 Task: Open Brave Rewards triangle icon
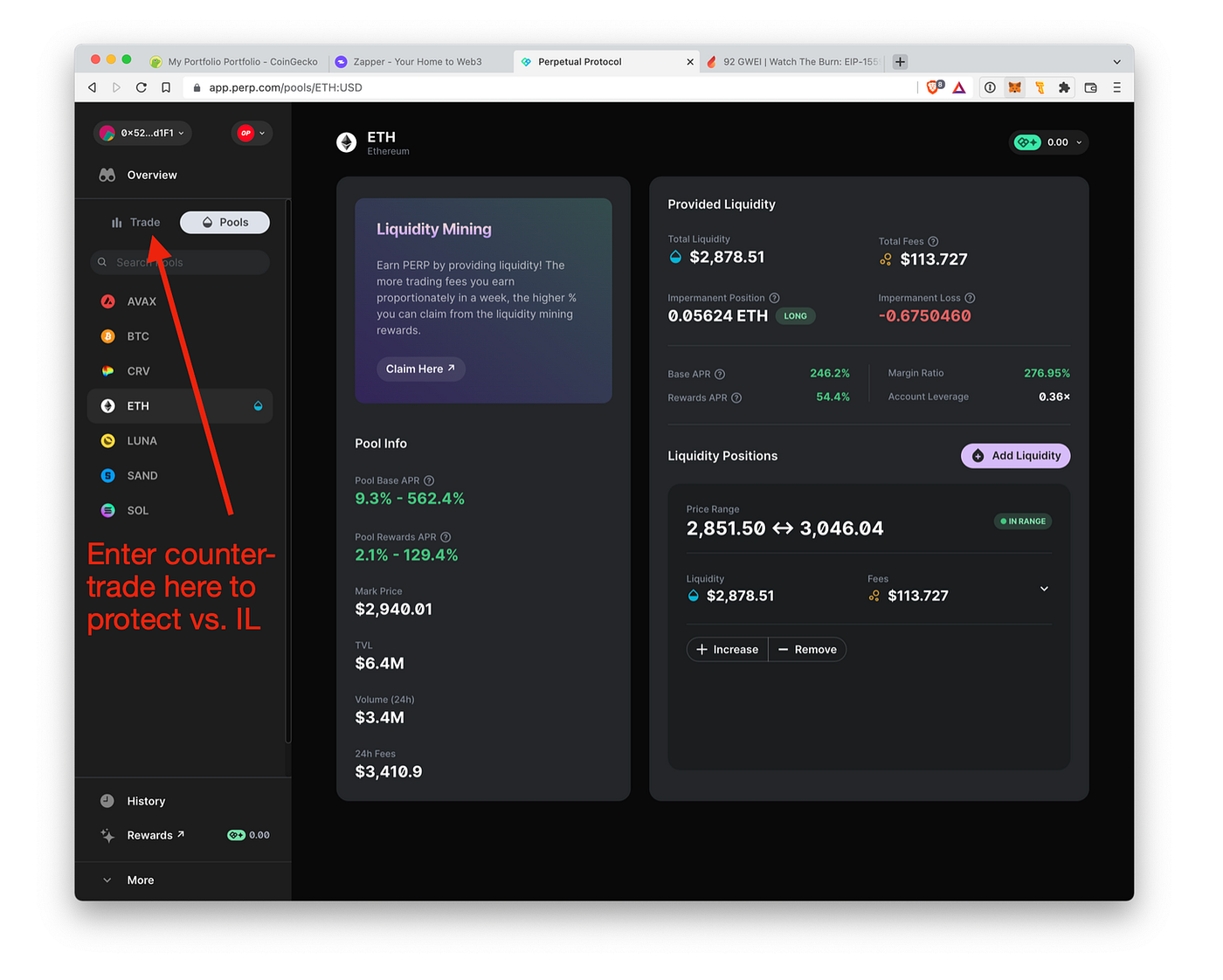pos(959,87)
